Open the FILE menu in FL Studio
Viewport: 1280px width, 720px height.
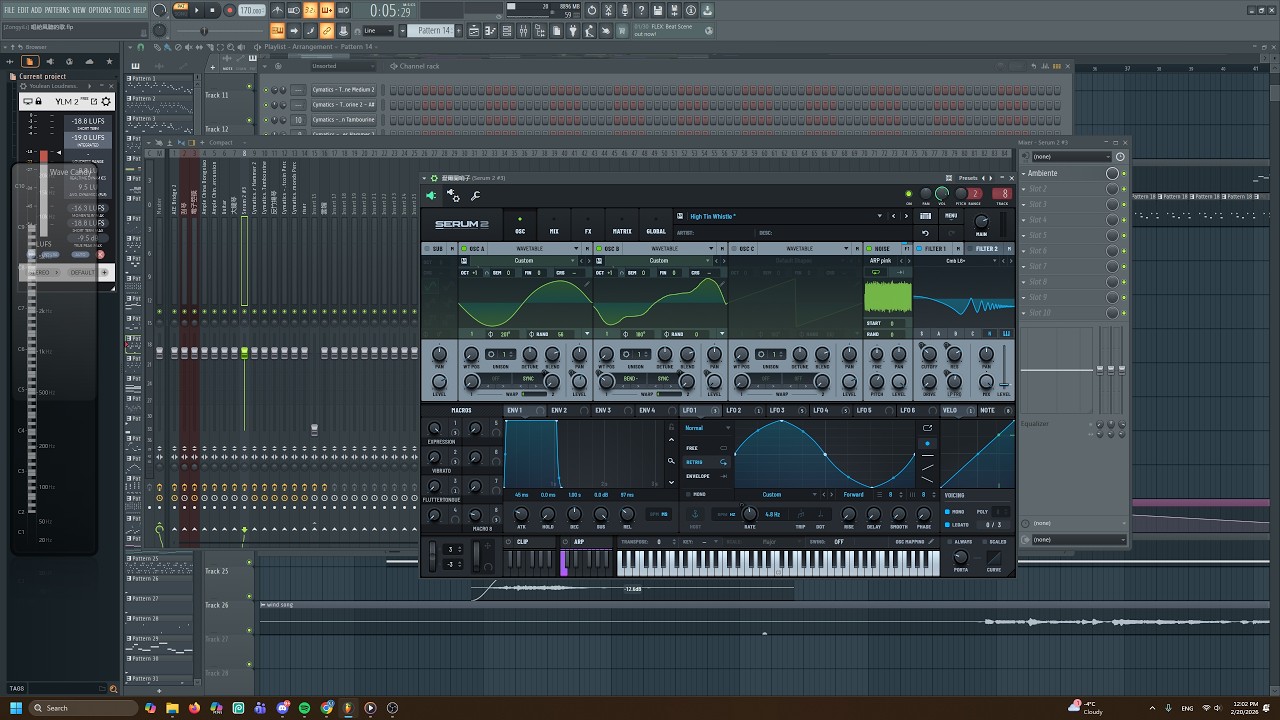pos(9,10)
